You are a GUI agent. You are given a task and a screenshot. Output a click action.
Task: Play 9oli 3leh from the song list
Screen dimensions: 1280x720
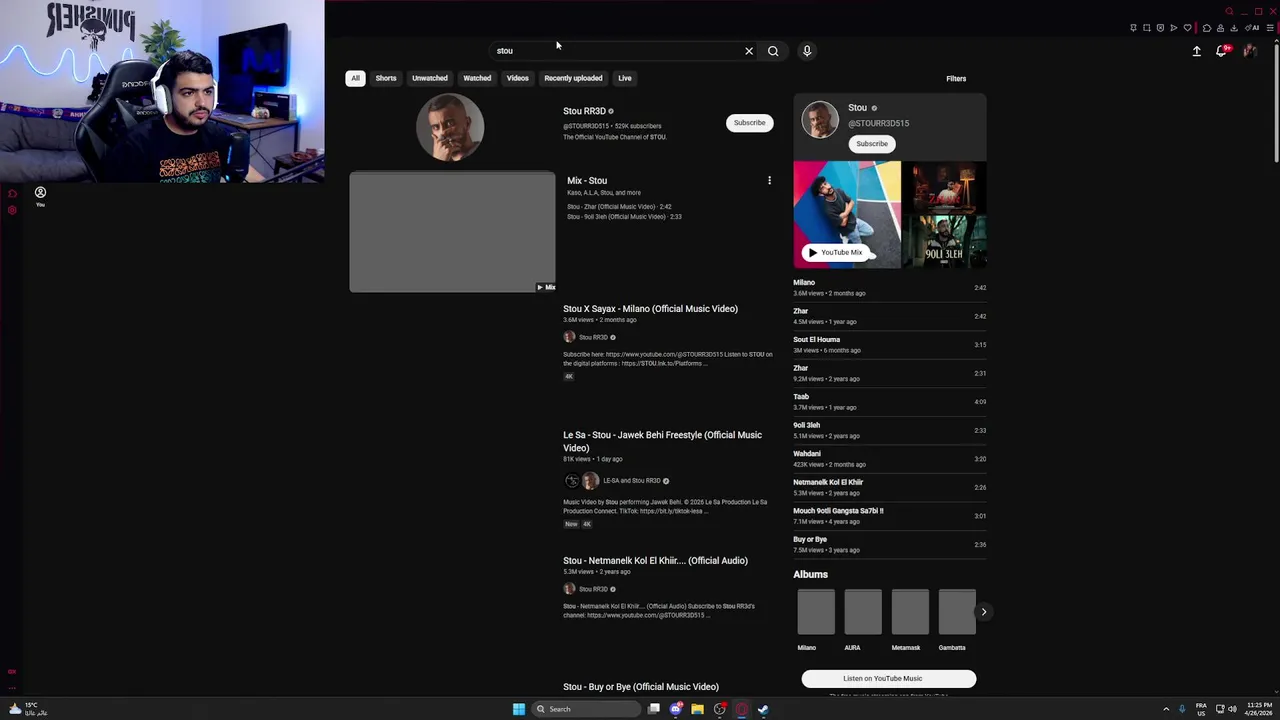(x=890, y=430)
